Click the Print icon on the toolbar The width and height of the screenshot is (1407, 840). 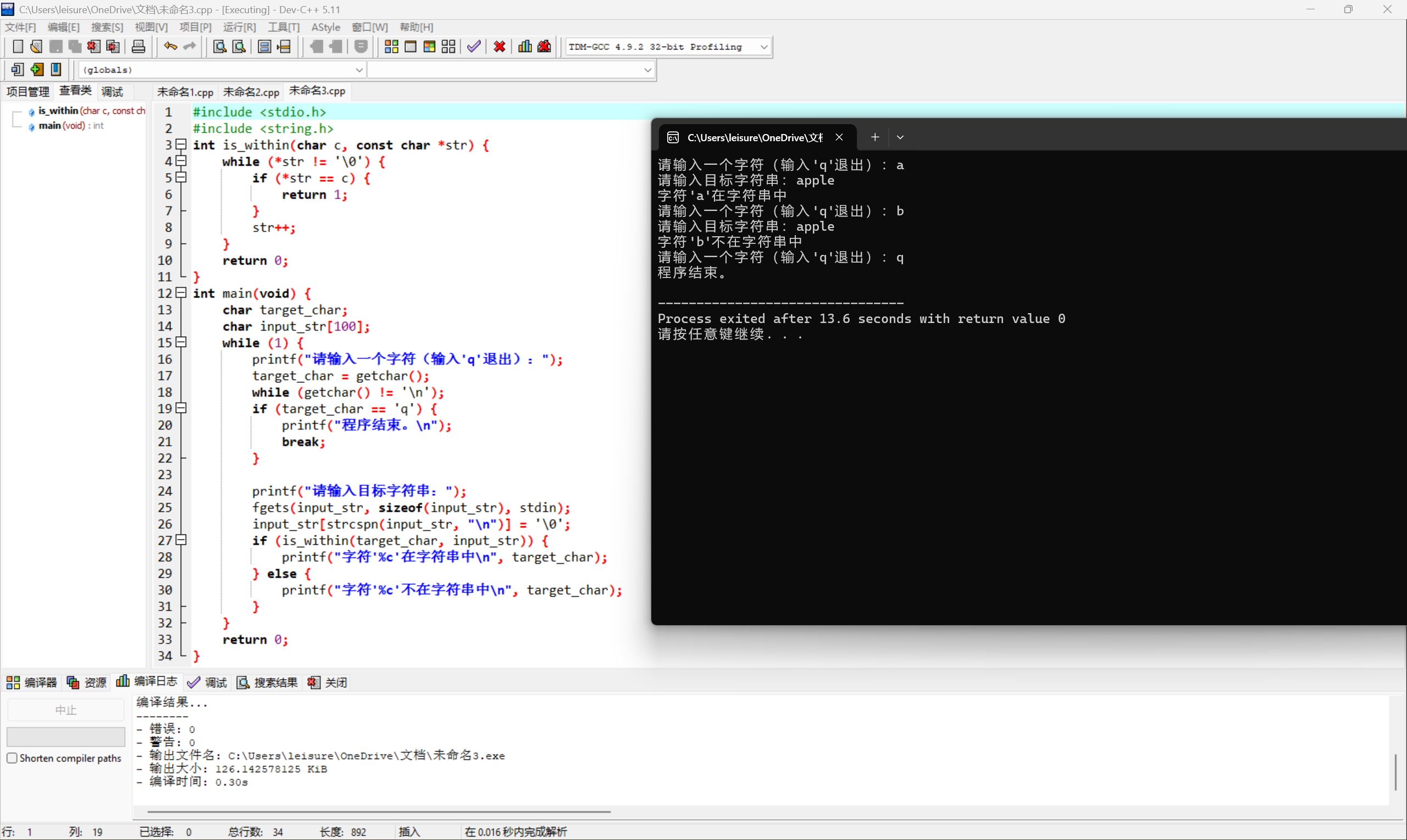(138, 46)
